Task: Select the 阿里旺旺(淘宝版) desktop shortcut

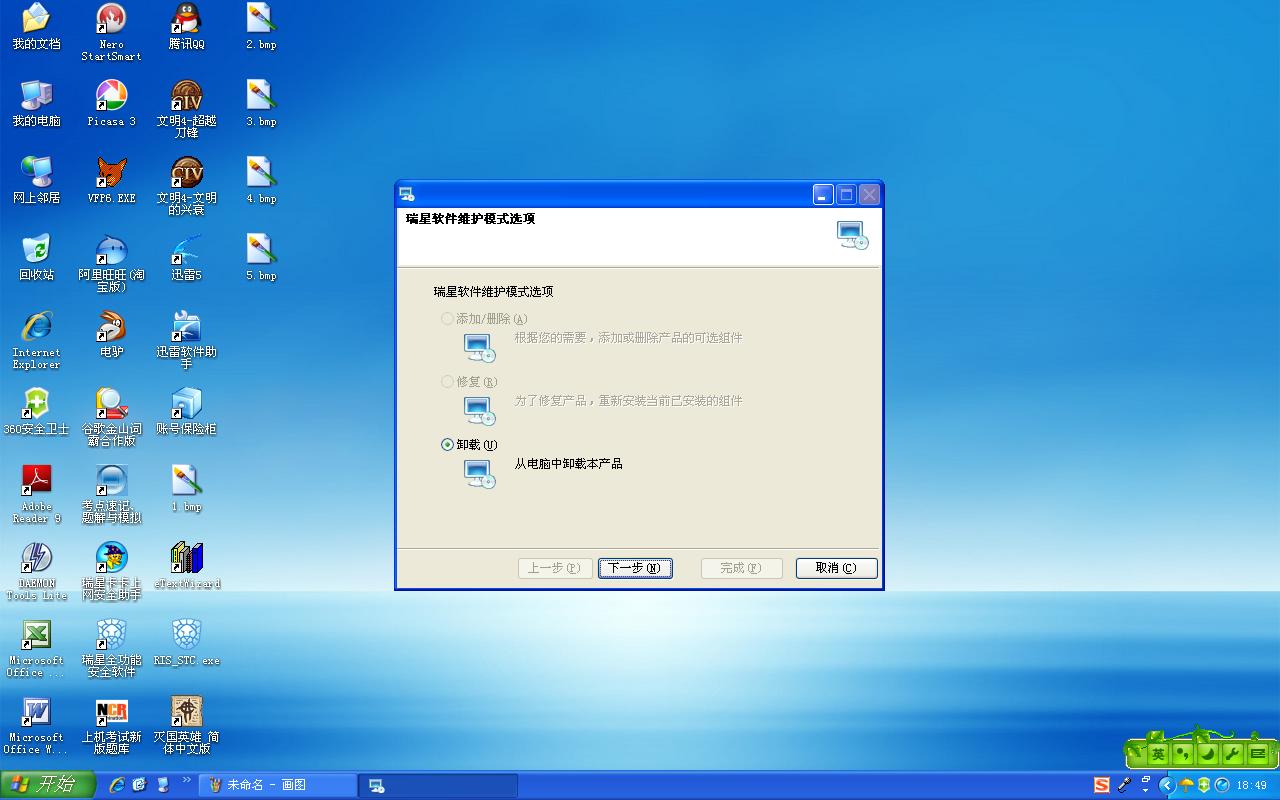Action: click(x=111, y=263)
